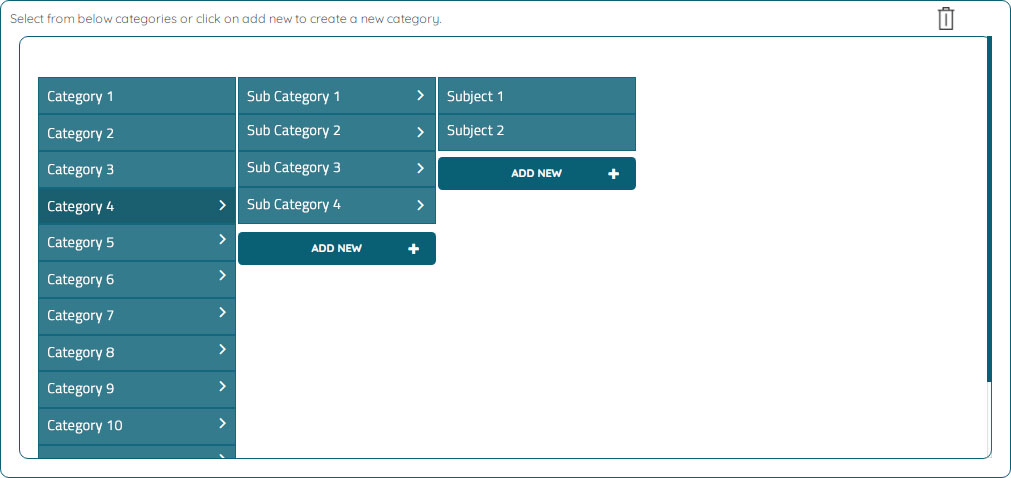Click the vertical scrollbar of category panel
This screenshot has width=1011, height=478.
click(989, 209)
